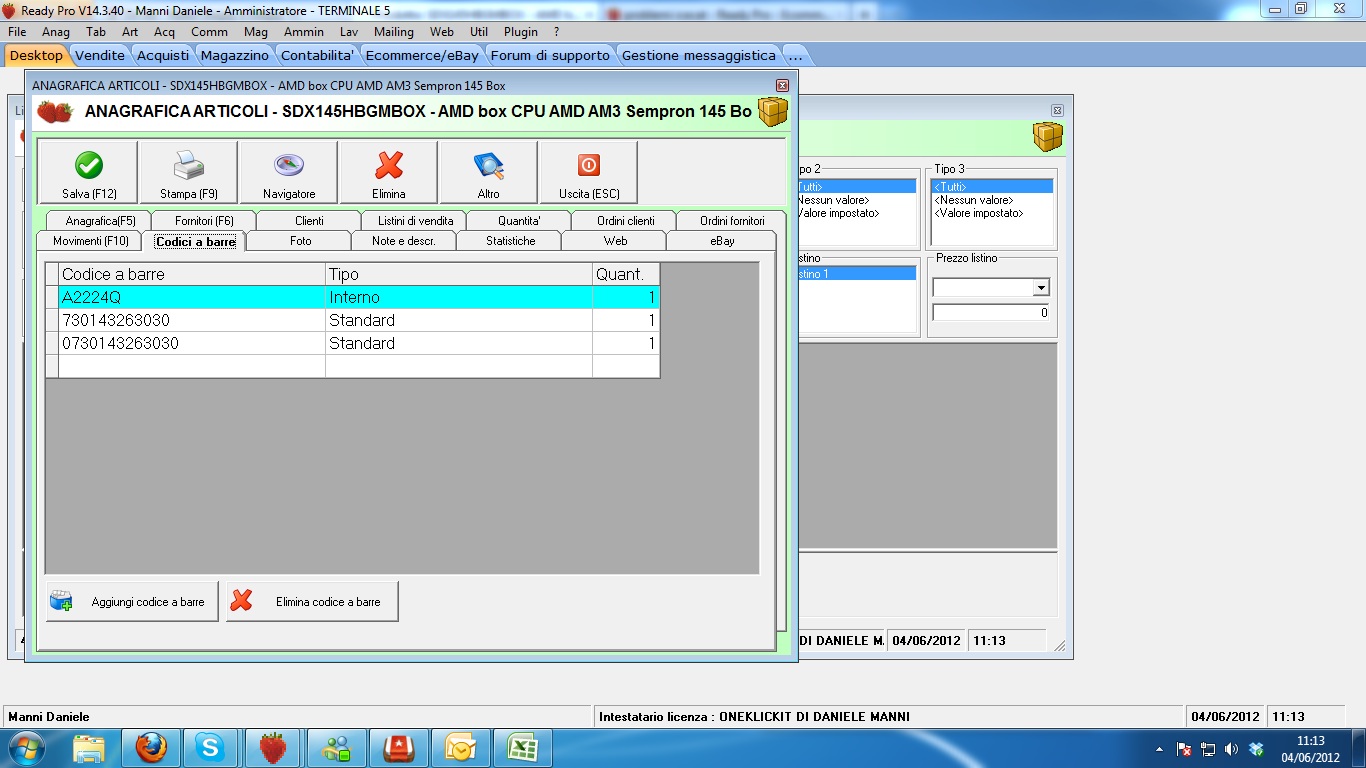Screen dimensions: 1366x768
Task: Open the Anag menu
Action: [x=56, y=32]
